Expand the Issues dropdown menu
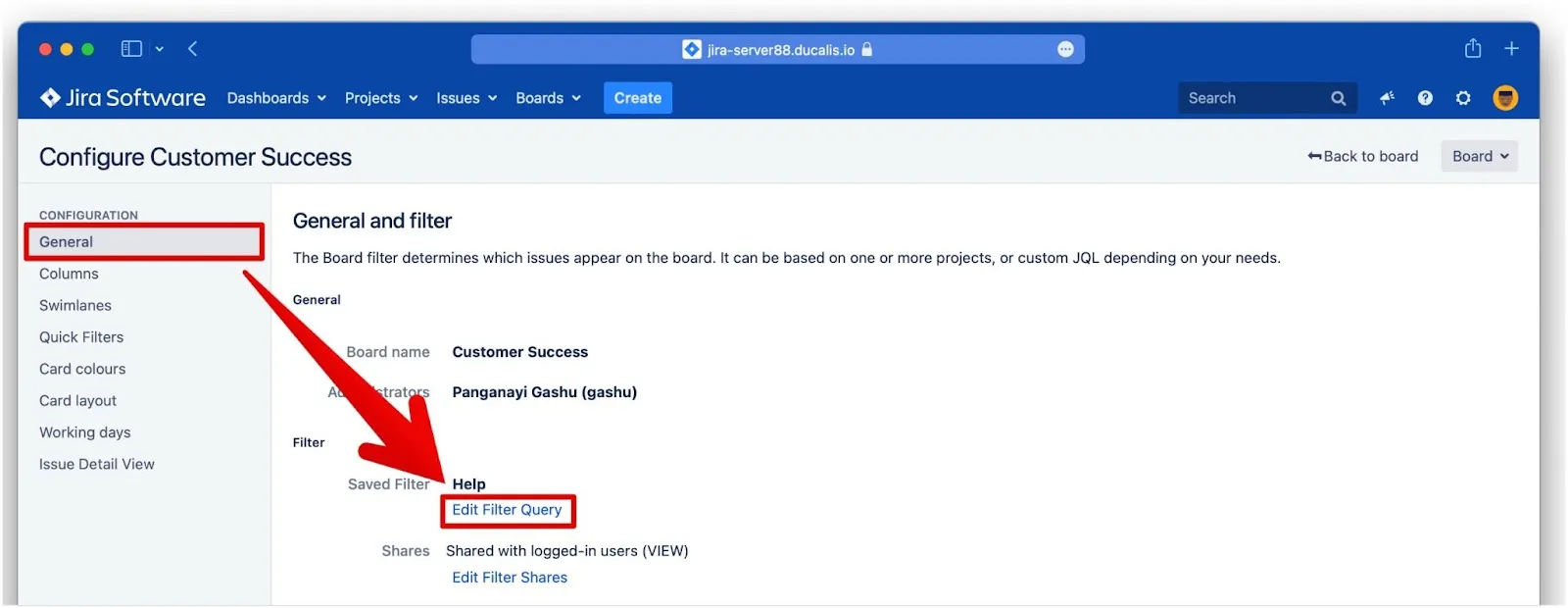The width and height of the screenshot is (1568, 608). click(466, 98)
